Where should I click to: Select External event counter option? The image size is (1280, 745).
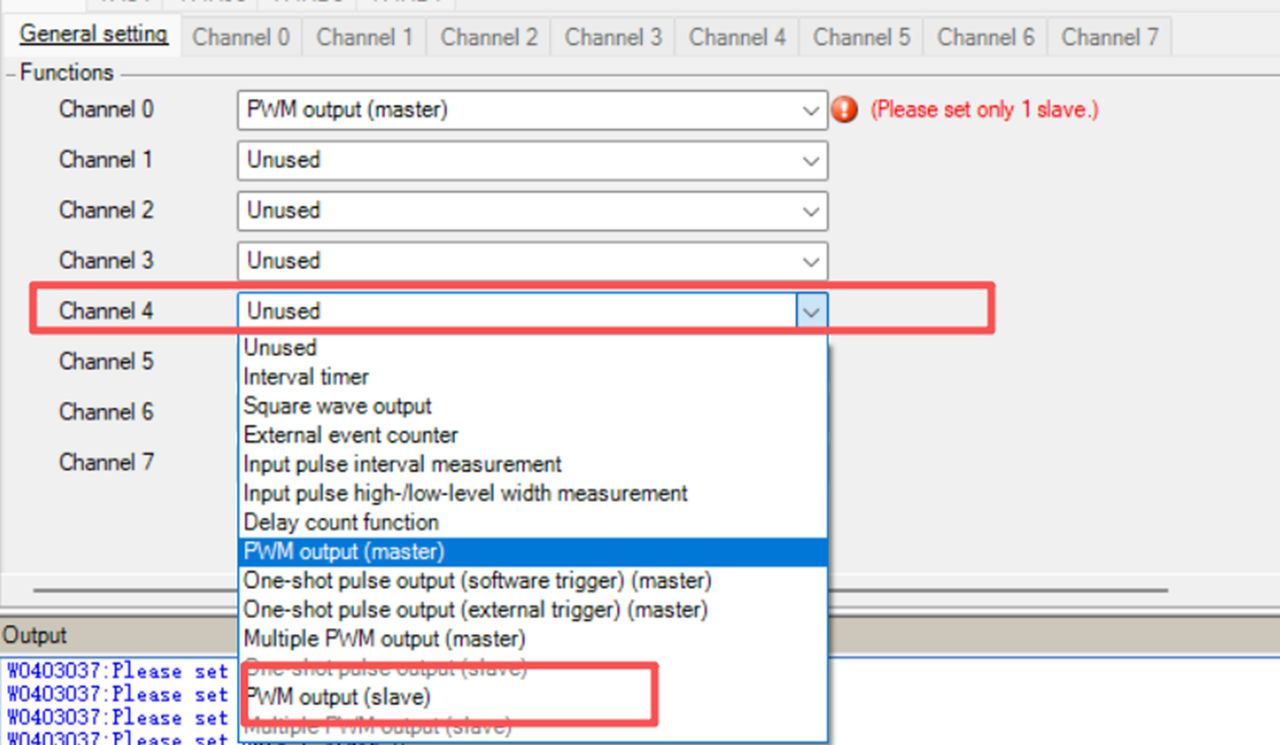tap(351, 435)
